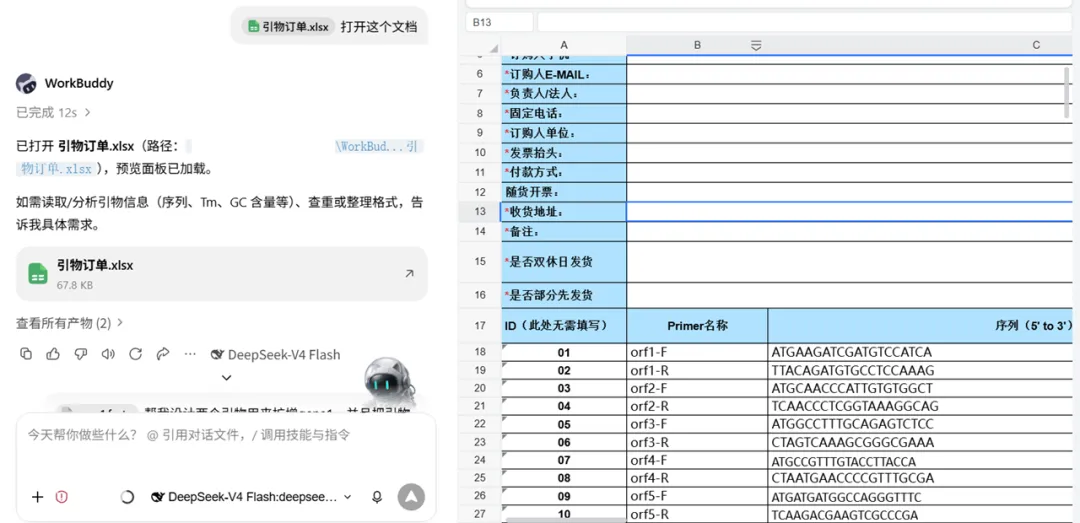
Task: Select cell orf1-F
Action: pos(697,353)
